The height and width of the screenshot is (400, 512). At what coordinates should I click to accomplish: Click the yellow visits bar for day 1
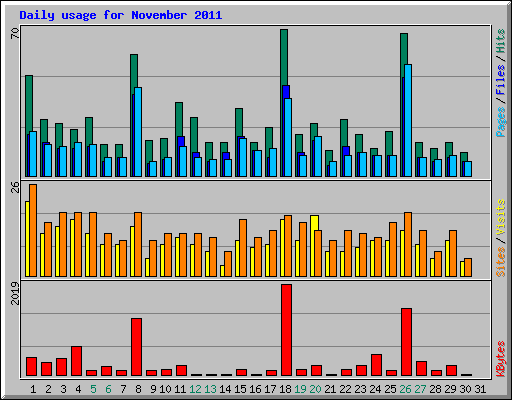point(27,239)
